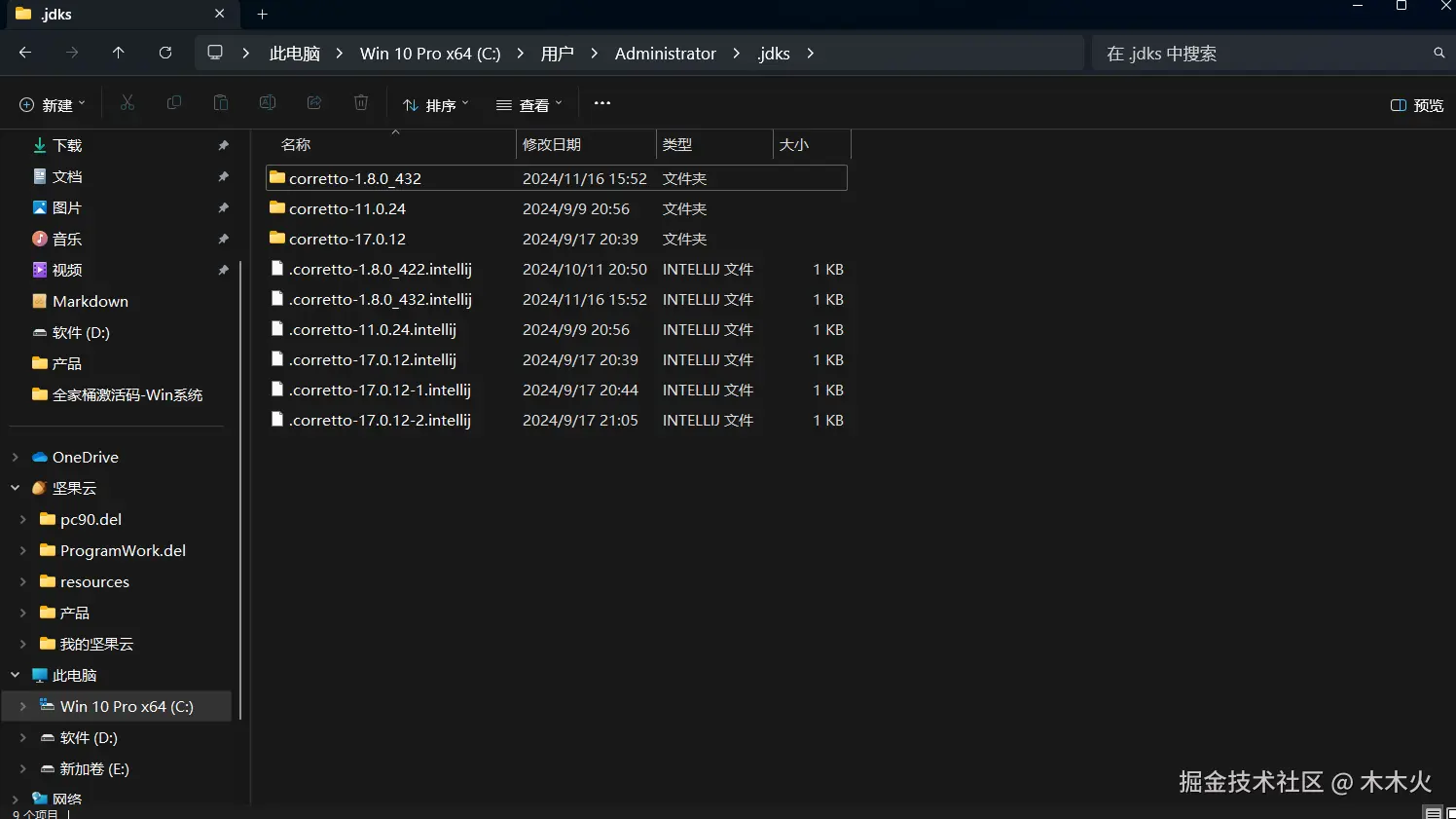This screenshot has width=1456, height=819.
Task: Expand the 软件 (D:) drive under 此电脑
Action: (22, 737)
